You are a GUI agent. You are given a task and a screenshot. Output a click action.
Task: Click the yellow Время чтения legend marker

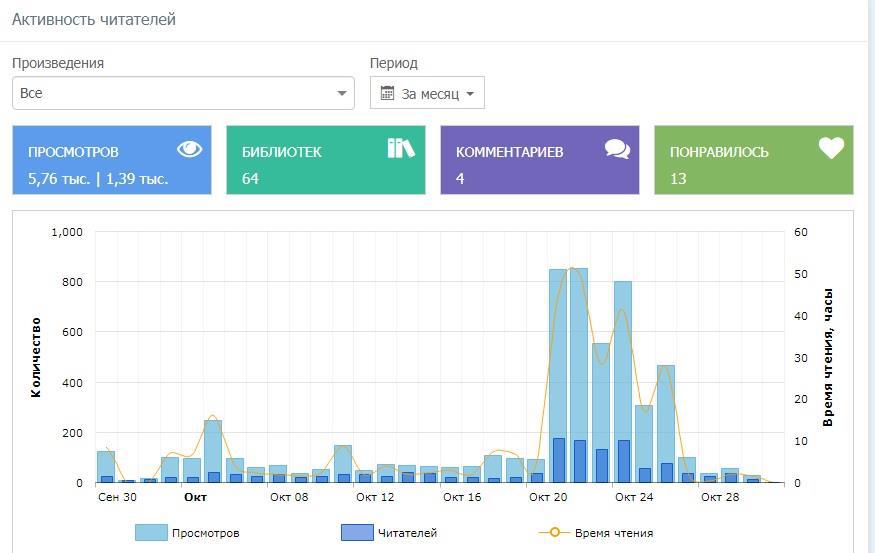554,533
